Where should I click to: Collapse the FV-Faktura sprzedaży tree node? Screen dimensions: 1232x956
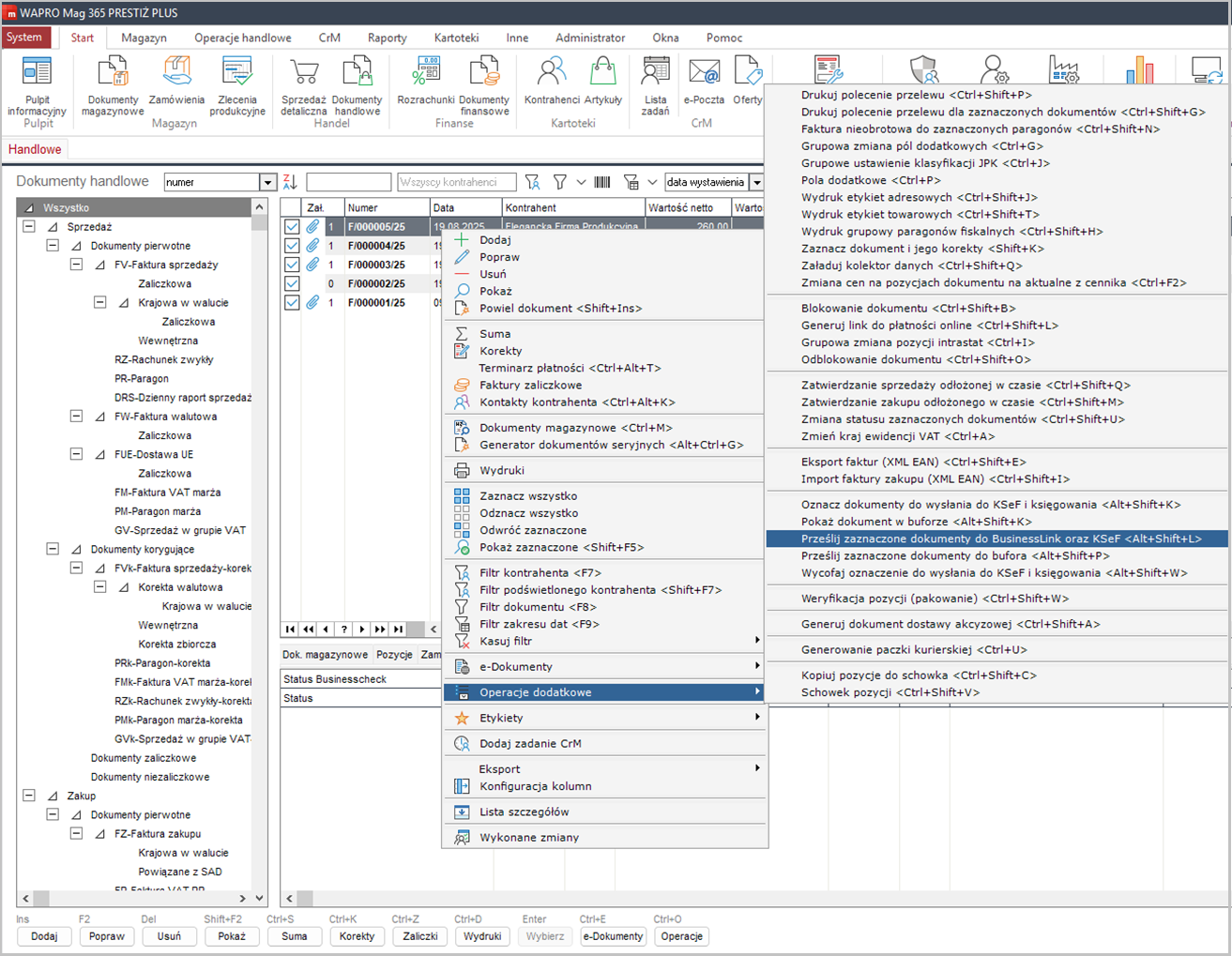[x=76, y=265]
